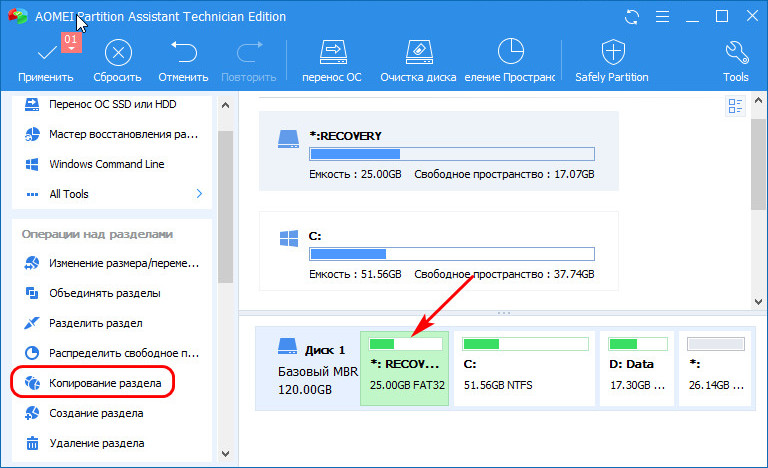Select Распределить свободное пространство operation
Screen dimensions: 768x468
(112, 353)
